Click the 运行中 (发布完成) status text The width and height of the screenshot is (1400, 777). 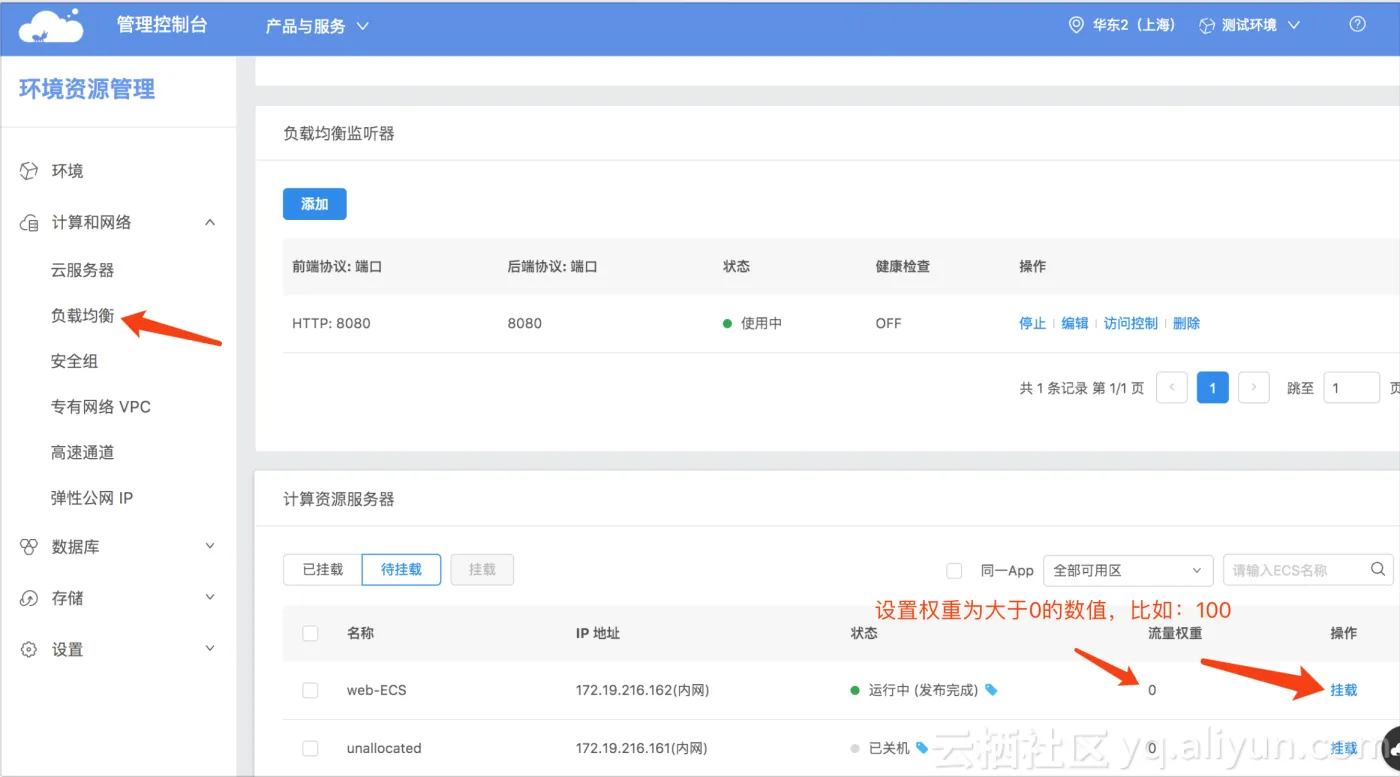(x=923, y=690)
